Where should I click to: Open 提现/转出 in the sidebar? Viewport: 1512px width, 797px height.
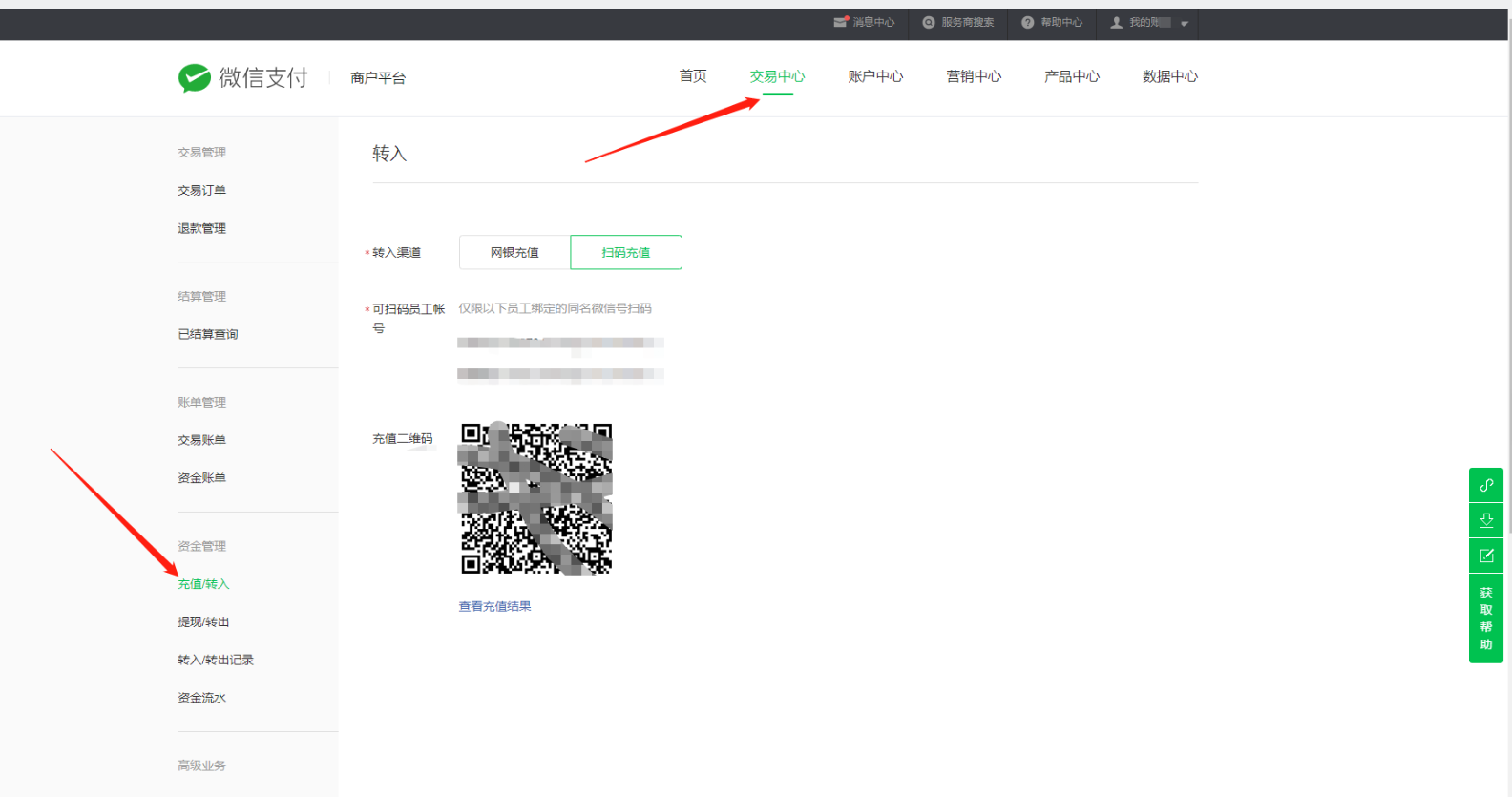(203, 622)
